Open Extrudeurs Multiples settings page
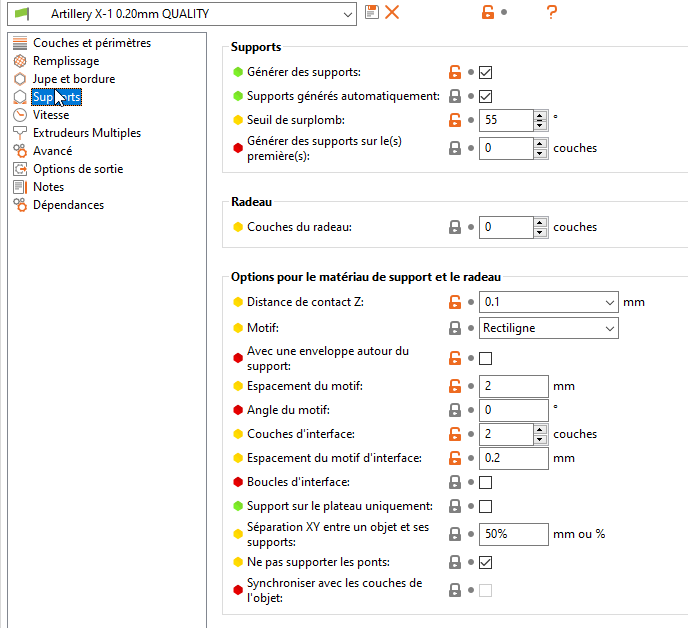 pos(87,133)
